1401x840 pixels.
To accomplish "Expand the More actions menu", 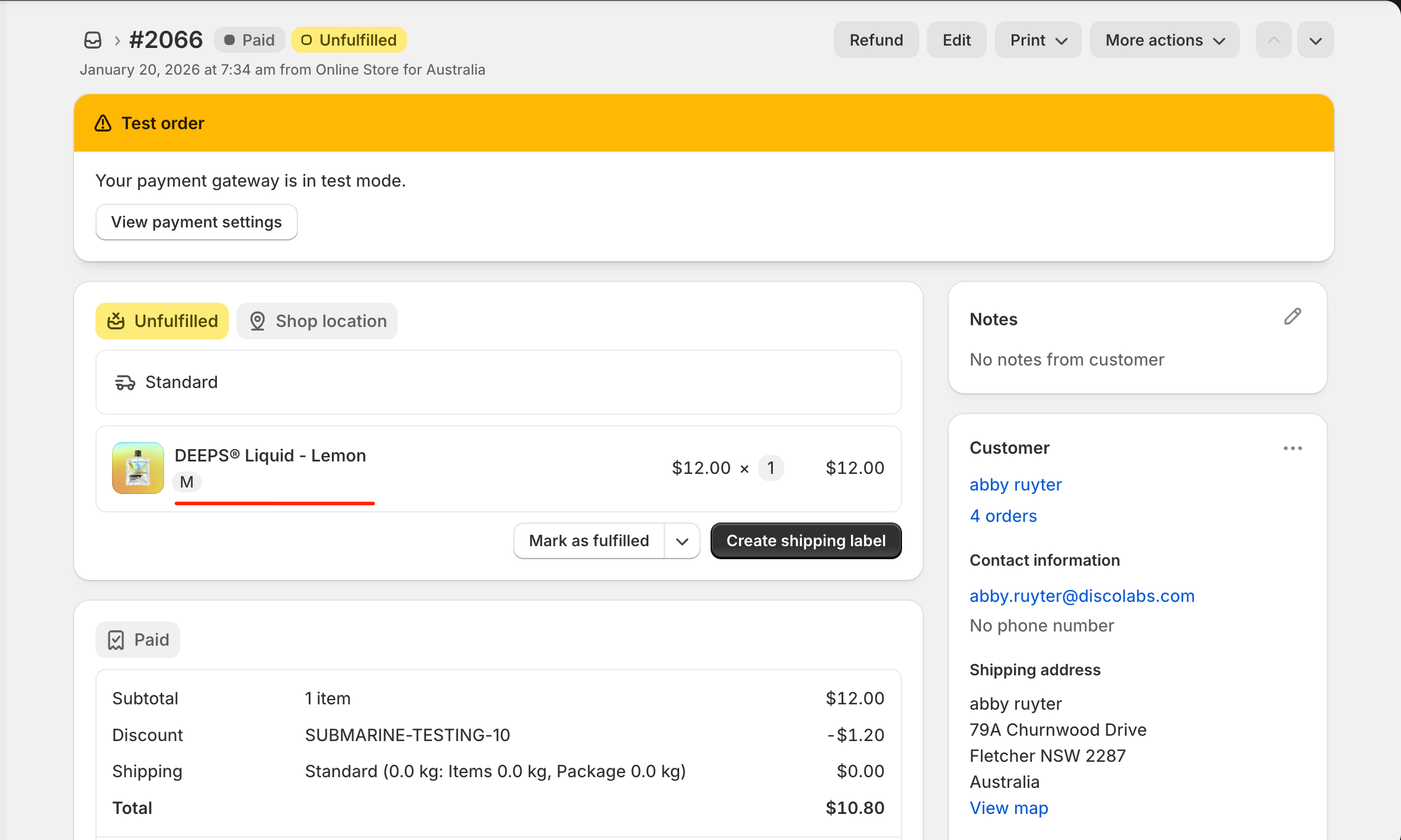I will 1165,40.
